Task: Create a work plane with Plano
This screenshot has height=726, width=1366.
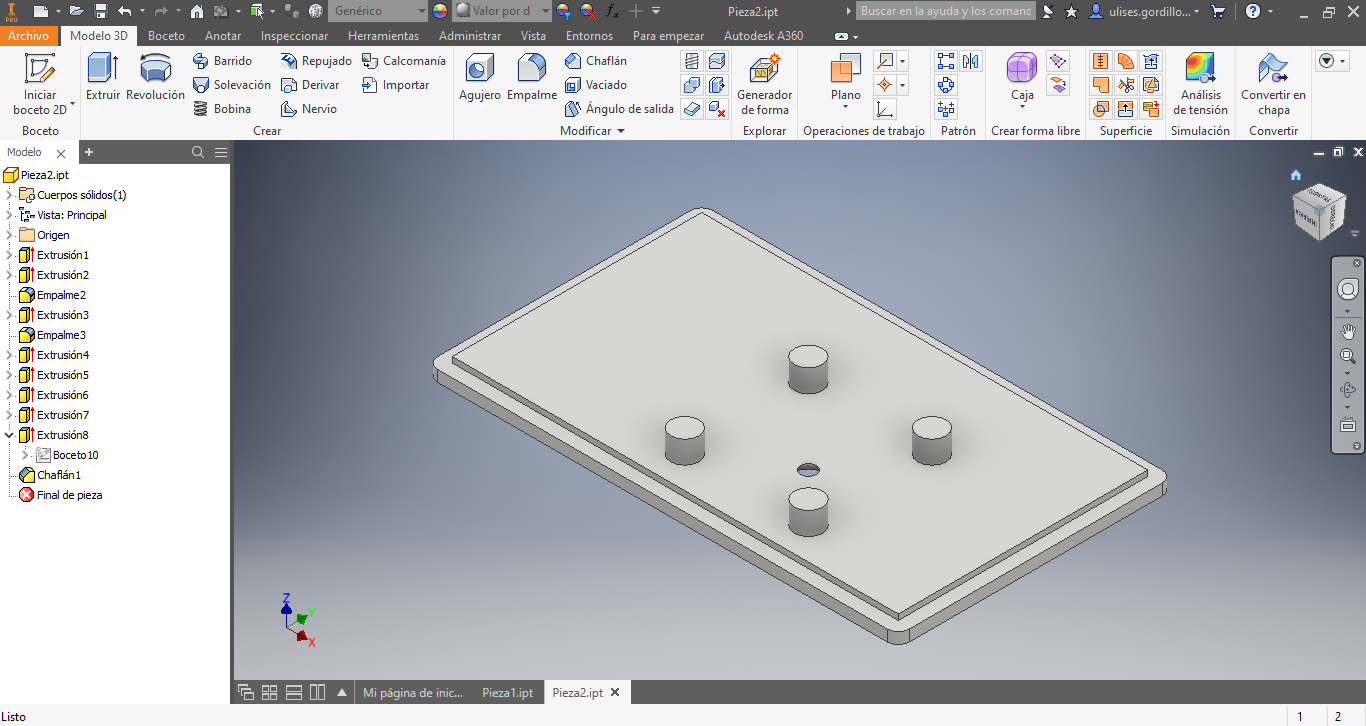Action: coord(846,80)
